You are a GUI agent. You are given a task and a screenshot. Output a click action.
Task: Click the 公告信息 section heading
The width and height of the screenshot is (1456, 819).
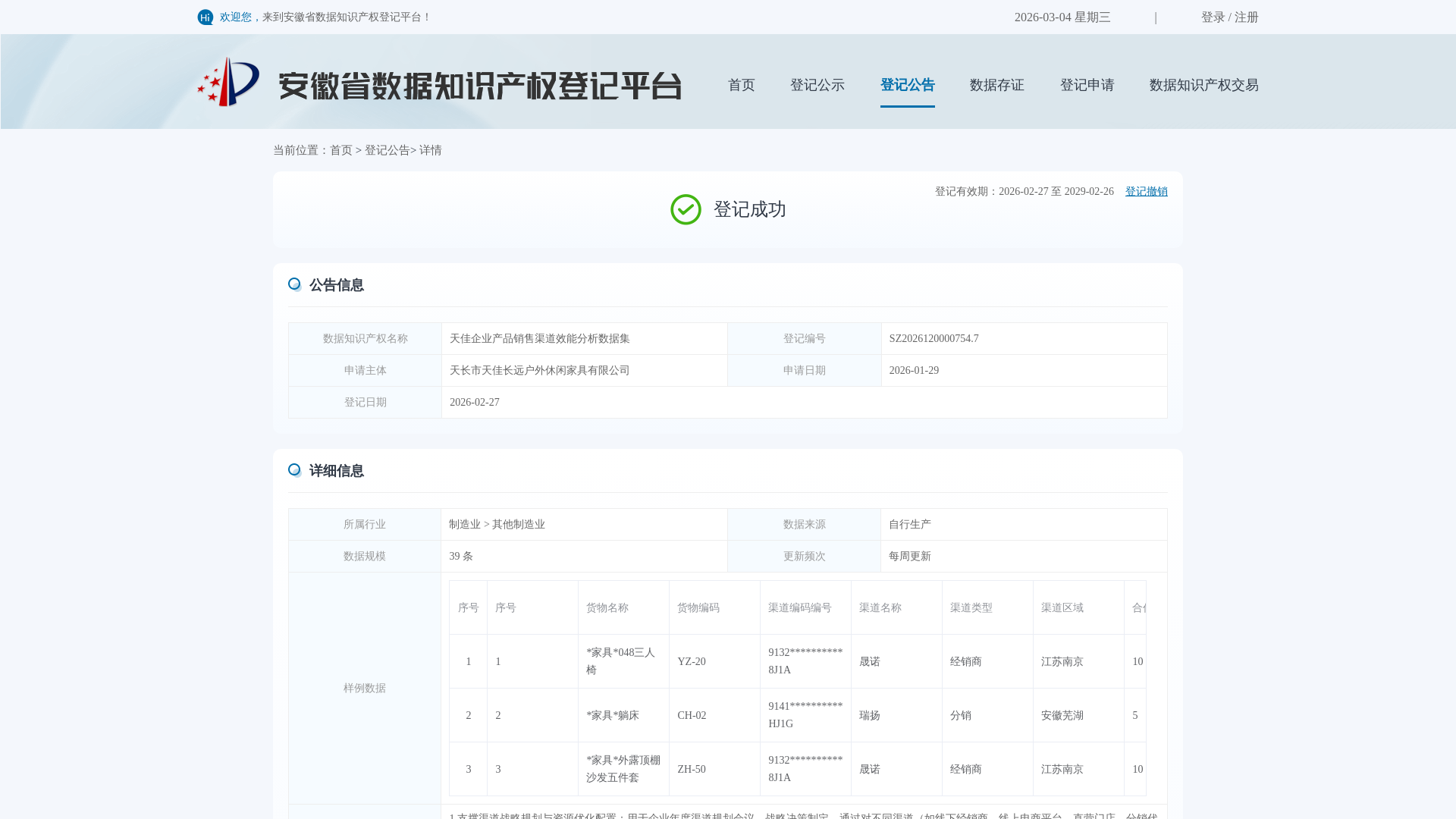(x=337, y=285)
